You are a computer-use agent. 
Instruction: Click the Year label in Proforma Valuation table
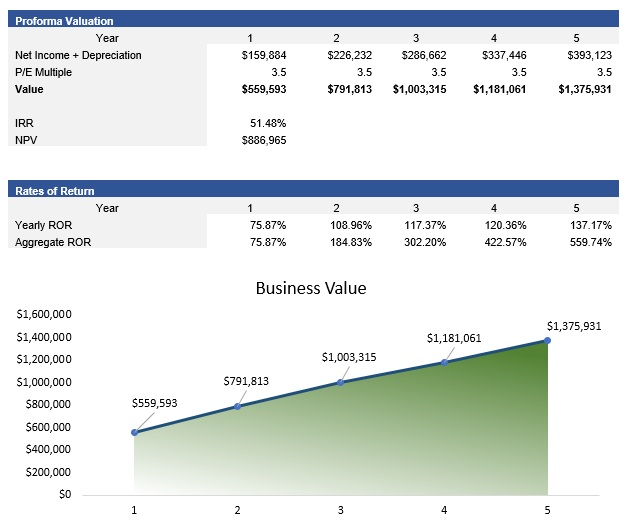pyautogui.click(x=107, y=38)
